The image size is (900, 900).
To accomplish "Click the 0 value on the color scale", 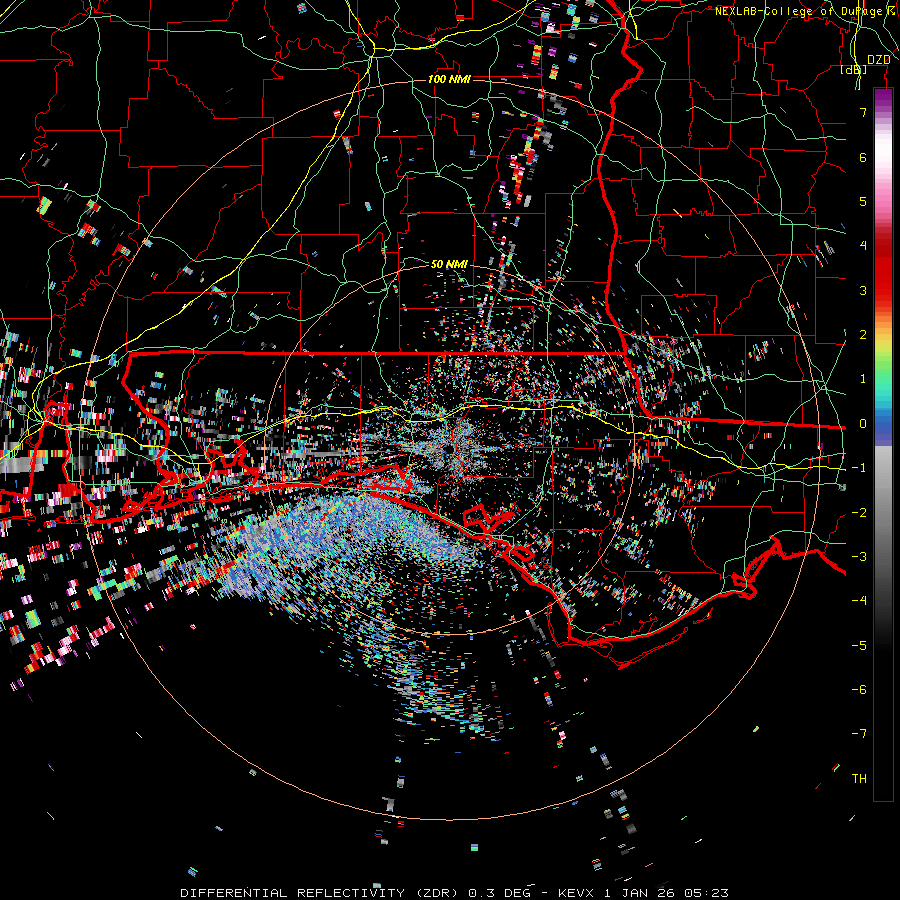I will click(863, 424).
